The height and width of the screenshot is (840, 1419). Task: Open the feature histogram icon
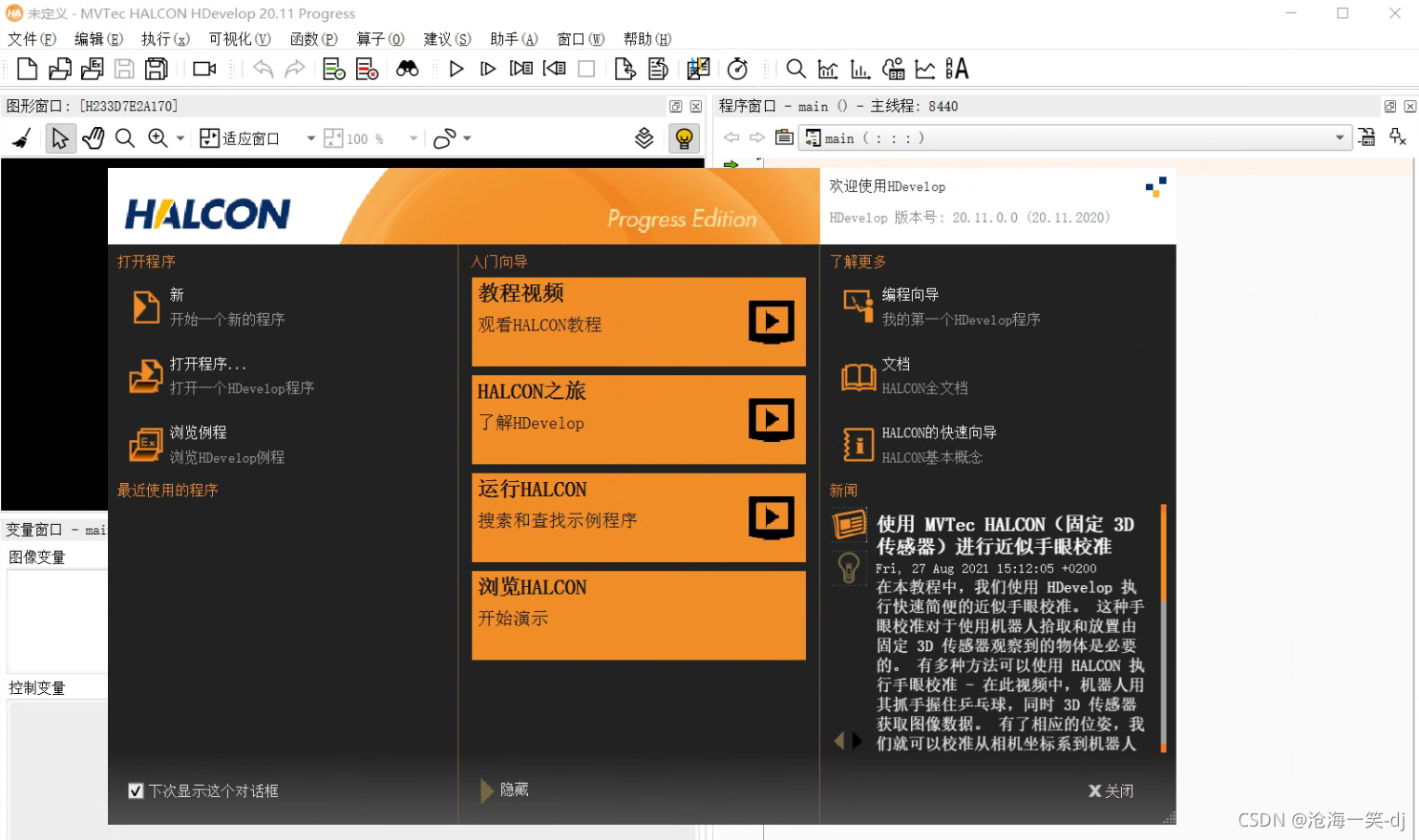860,69
